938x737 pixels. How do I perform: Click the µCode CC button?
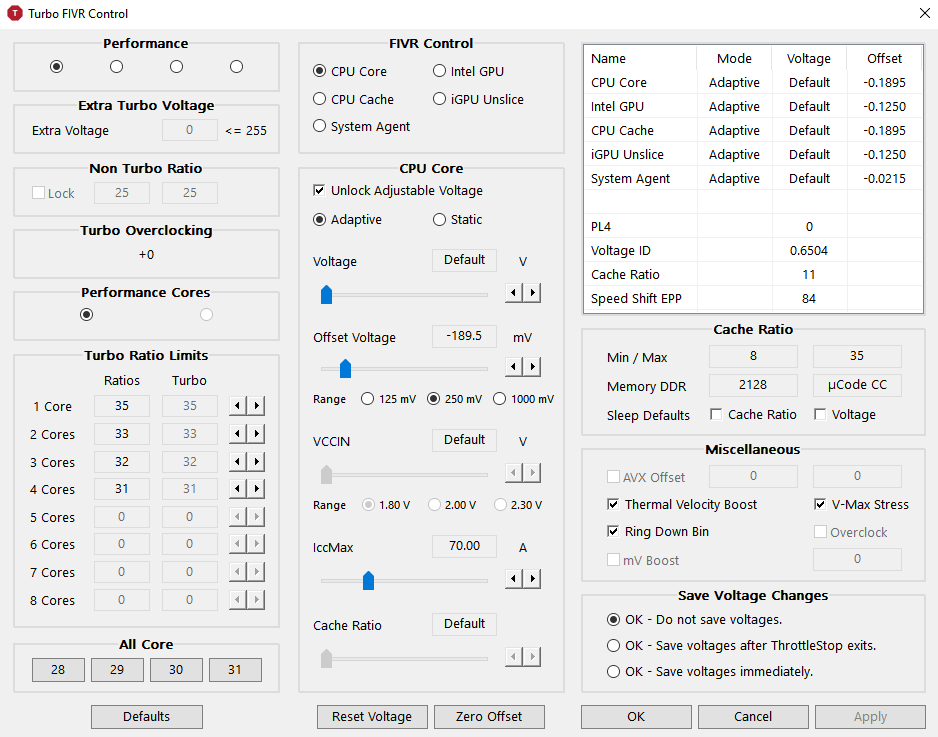click(857, 385)
